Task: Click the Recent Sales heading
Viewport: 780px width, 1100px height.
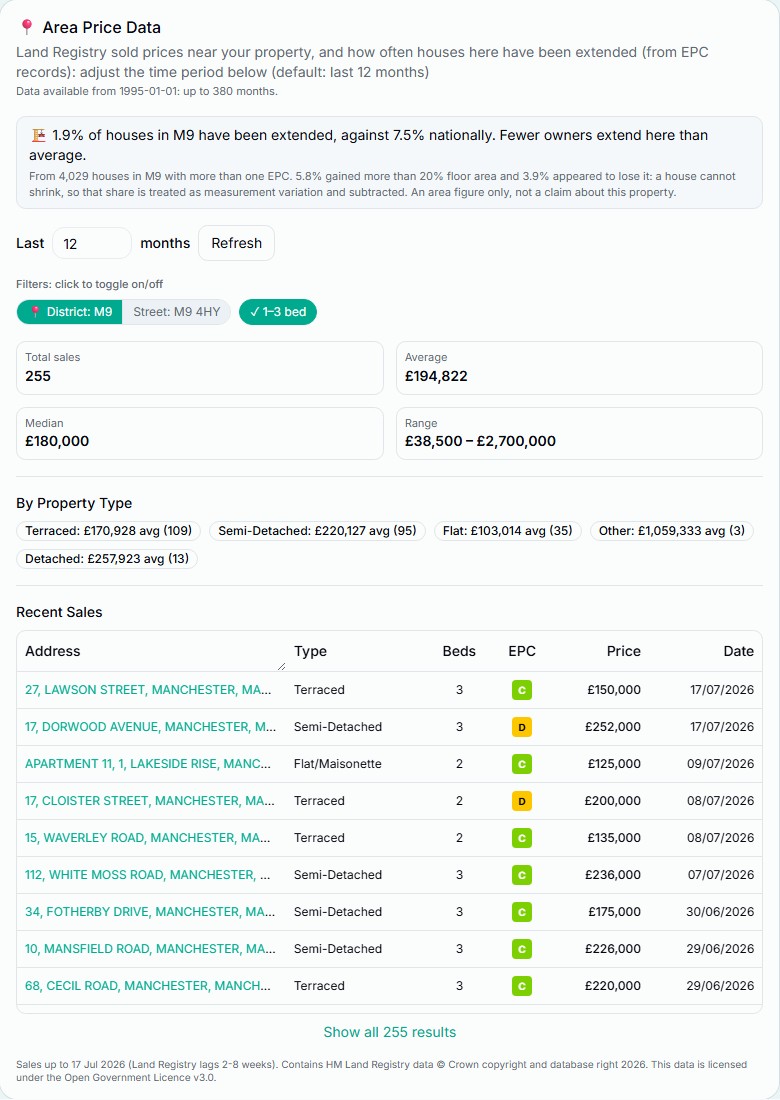Action: click(x=59, y=612)
